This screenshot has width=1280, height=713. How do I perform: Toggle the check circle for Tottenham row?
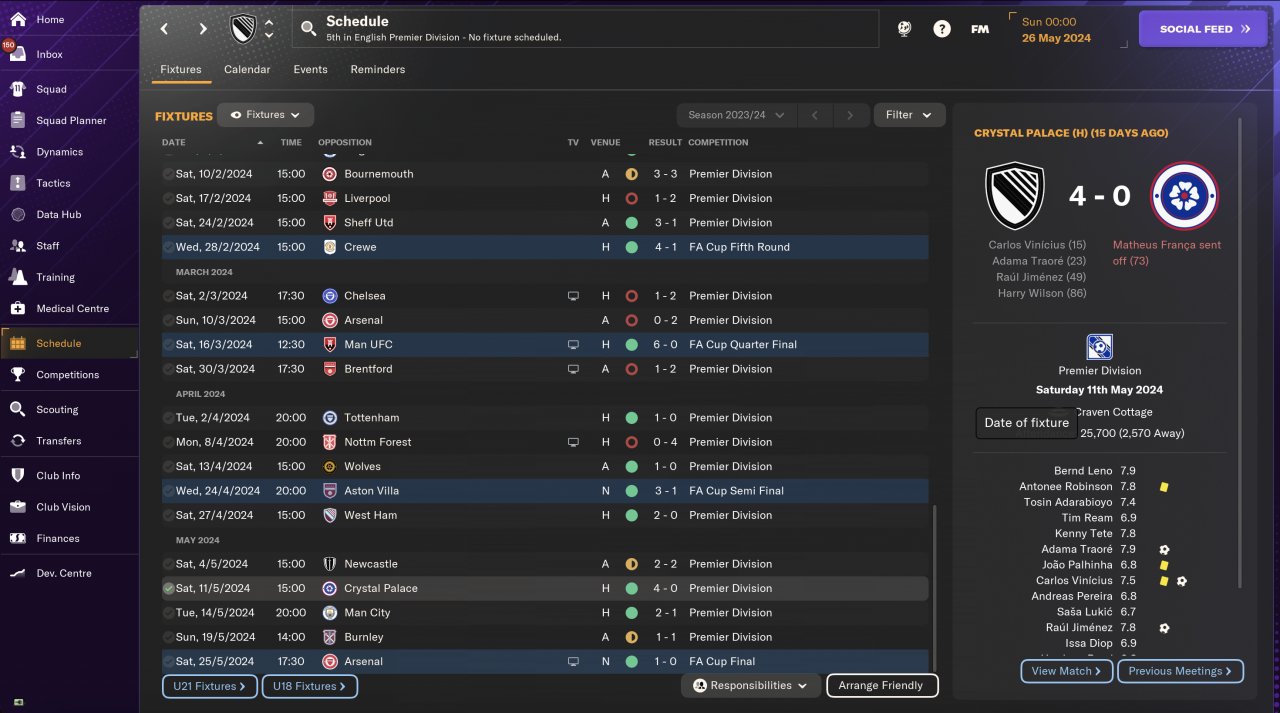click(168, 418)
